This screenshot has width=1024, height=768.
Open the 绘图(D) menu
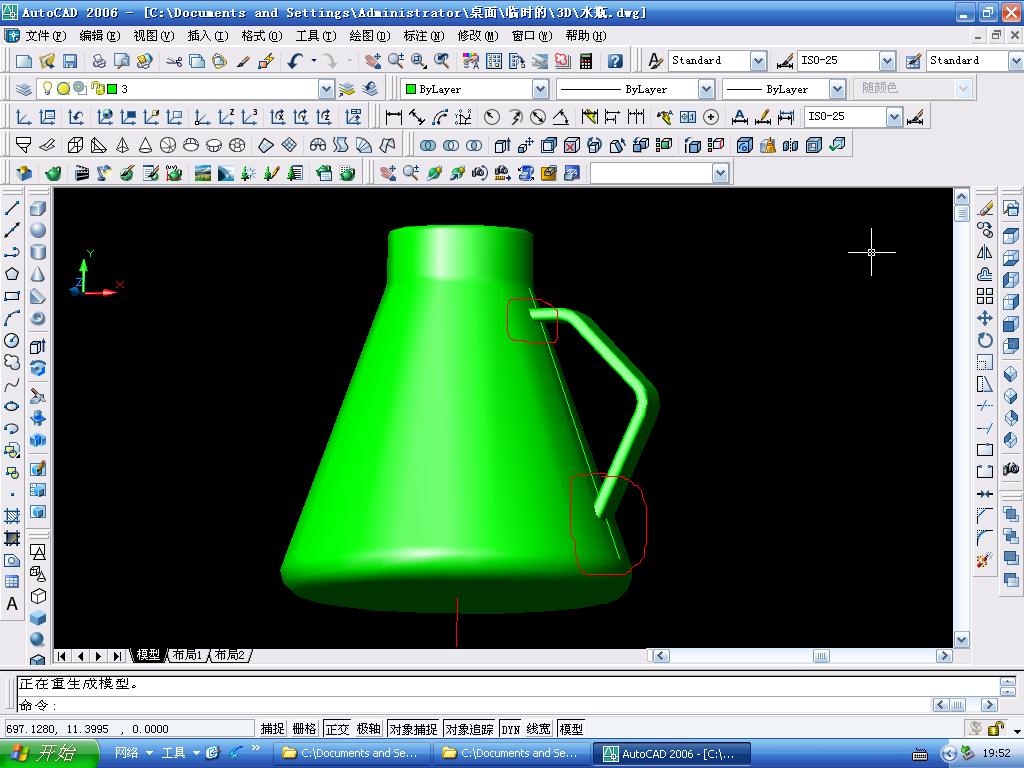pos(369,36)
